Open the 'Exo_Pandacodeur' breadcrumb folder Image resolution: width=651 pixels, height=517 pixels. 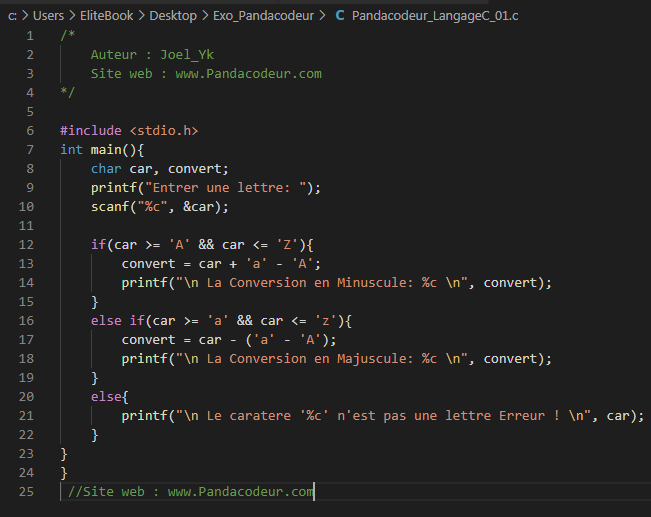tap(263, 16)
